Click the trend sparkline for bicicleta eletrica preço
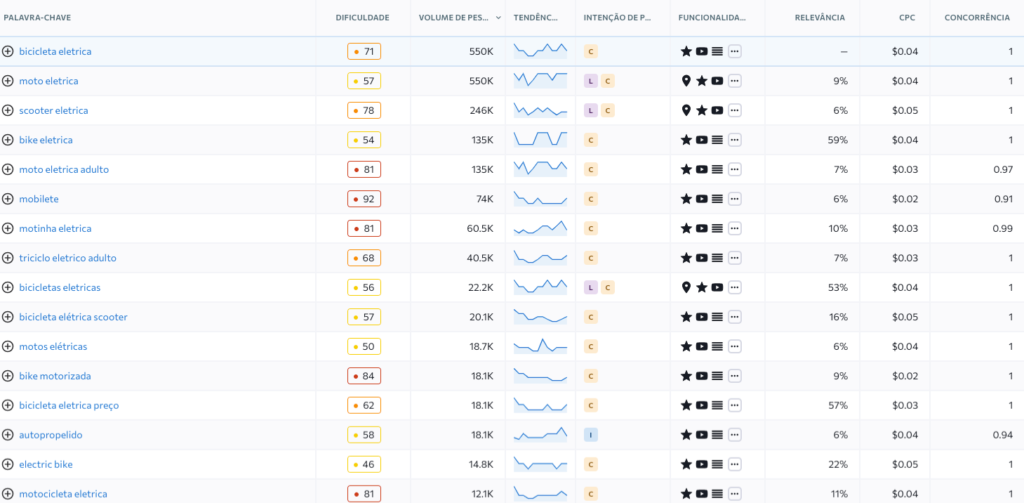 (540, 405)
